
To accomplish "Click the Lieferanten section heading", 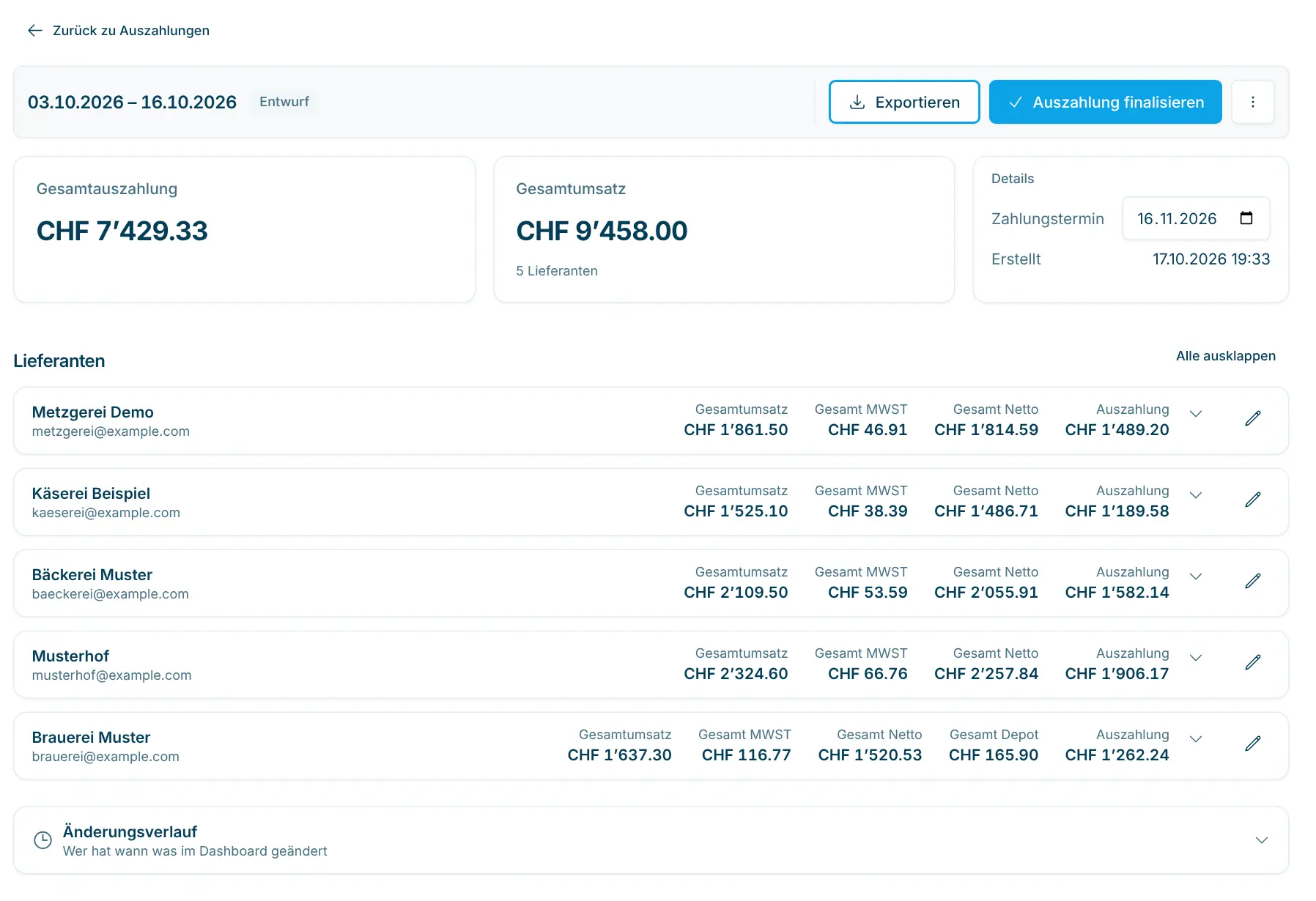I will point(59,361).
